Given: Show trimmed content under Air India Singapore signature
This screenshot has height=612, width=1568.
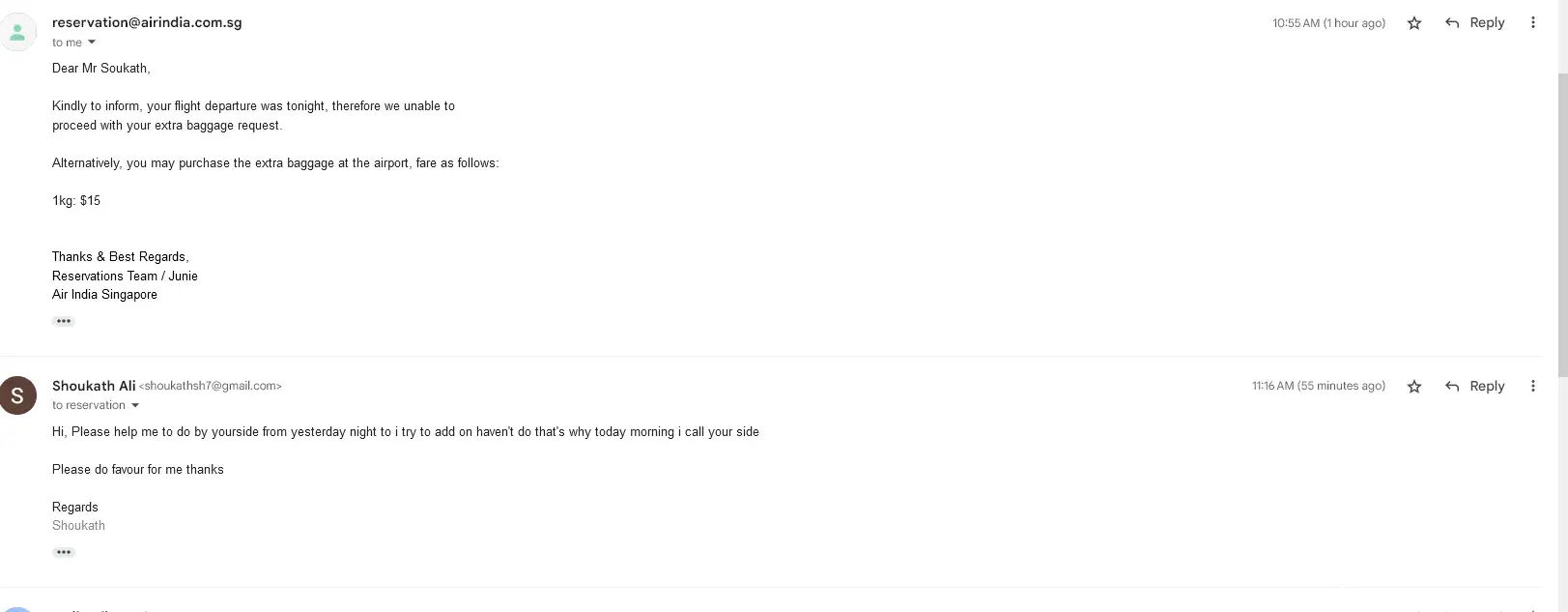Looking at the screenshot, I should click(x=64, y=321).
